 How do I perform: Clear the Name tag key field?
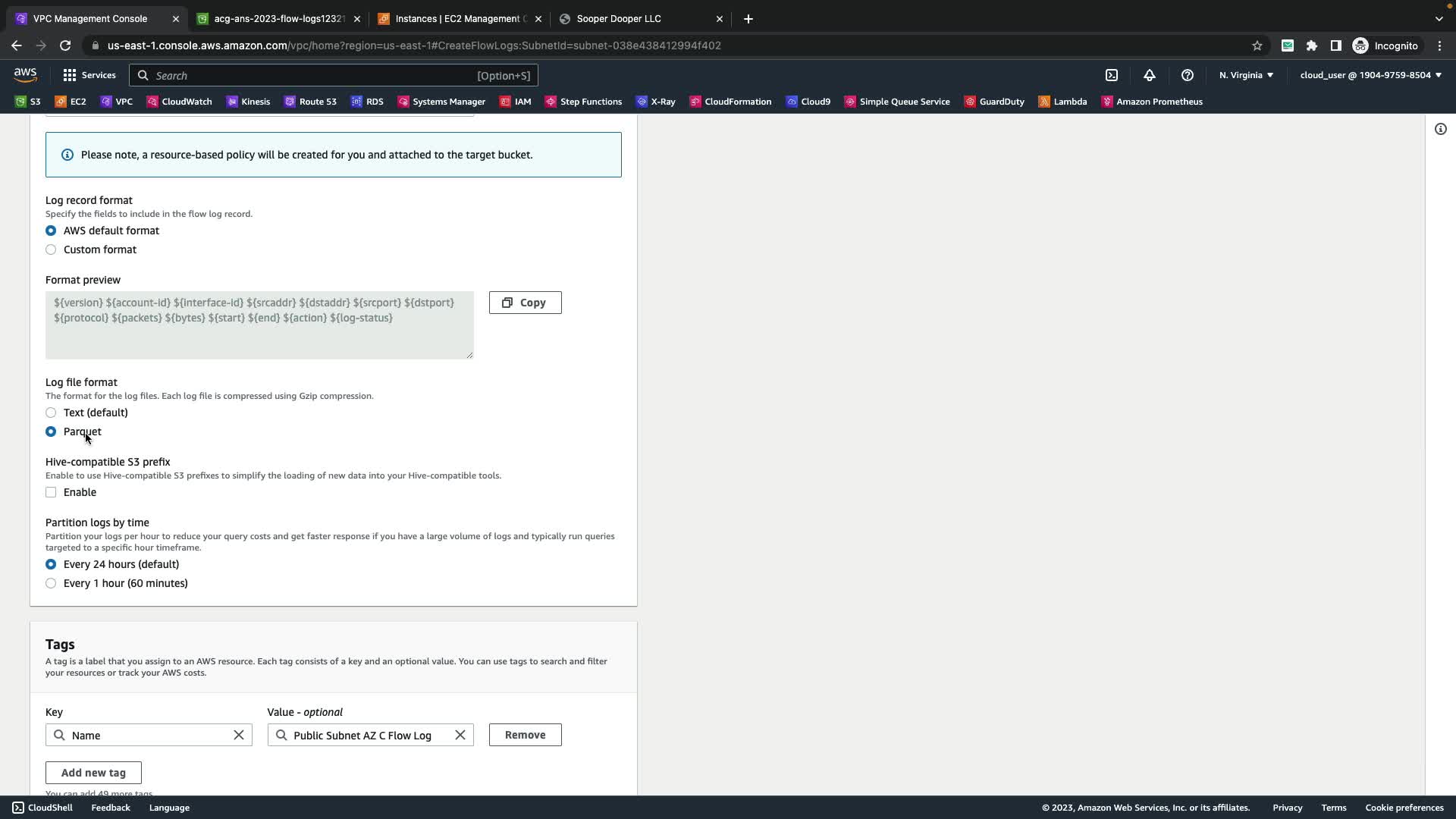click(239, 735)
